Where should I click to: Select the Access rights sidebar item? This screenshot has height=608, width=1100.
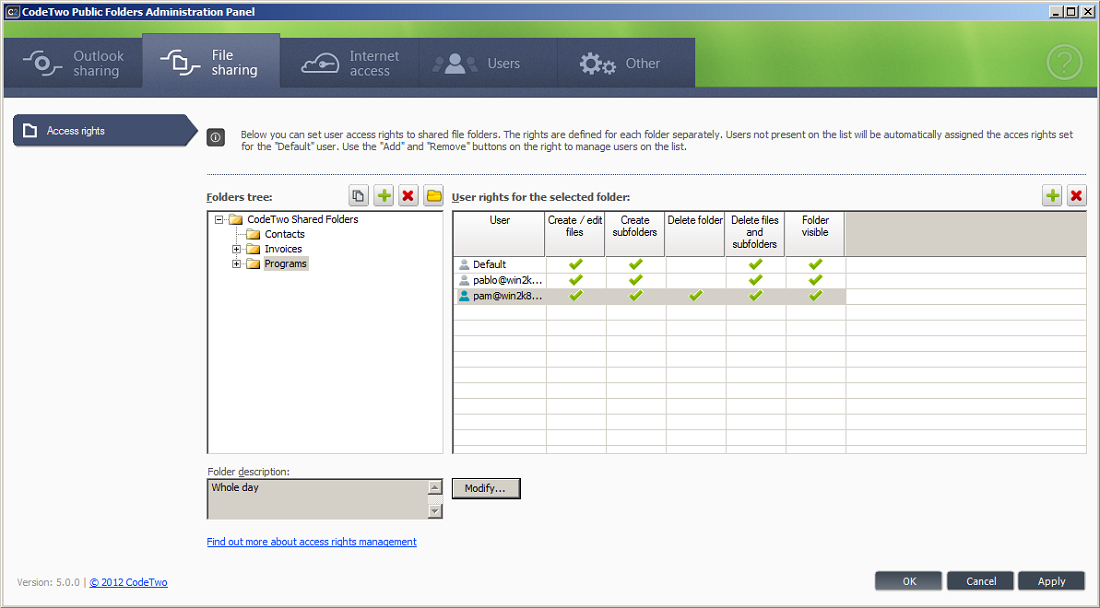coord(105,130)
